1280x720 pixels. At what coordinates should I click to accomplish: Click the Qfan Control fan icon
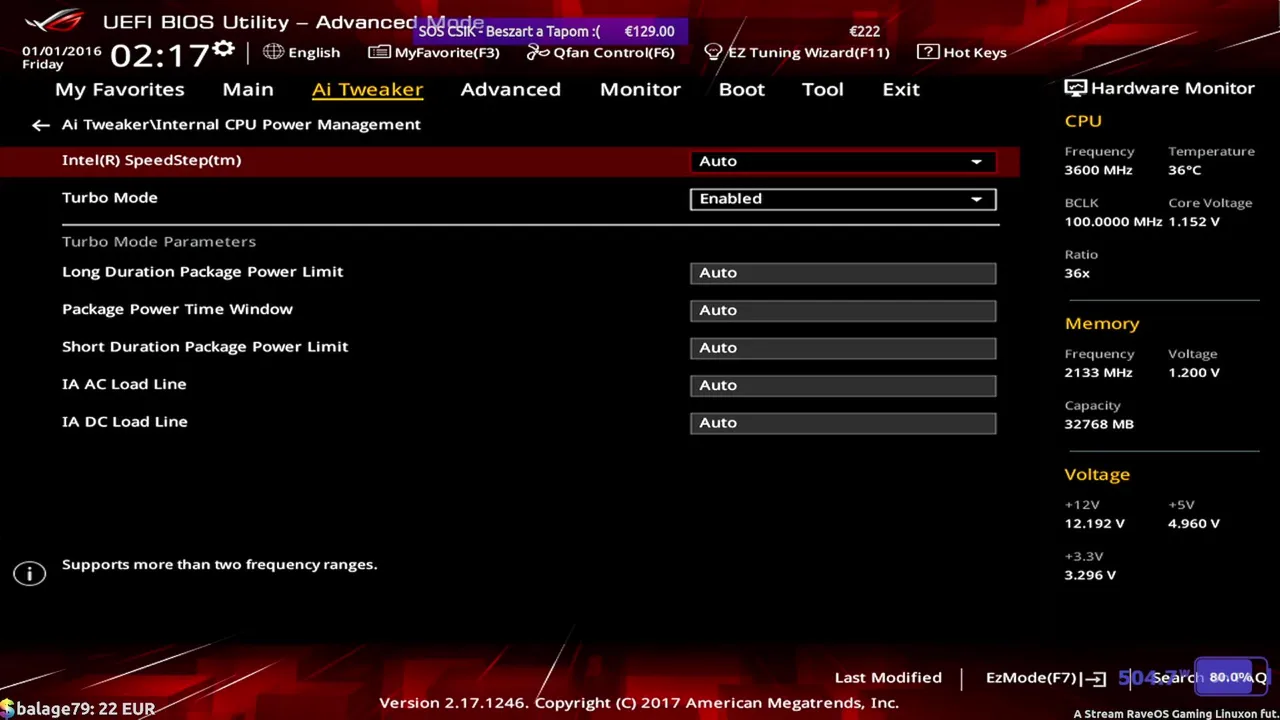tap(538, 52)
